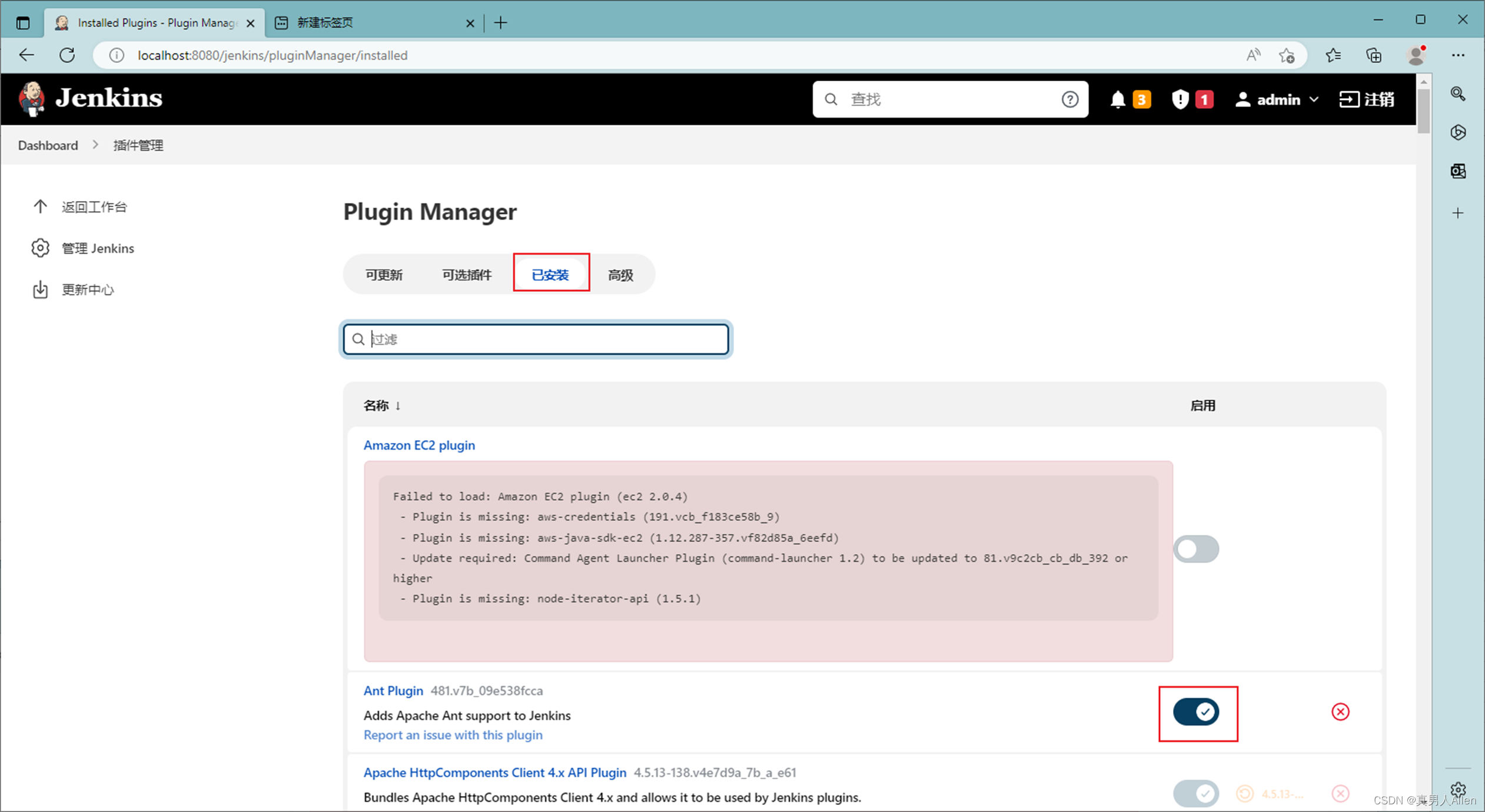Click the 更新中心 download icon

[x=40, y=289]
